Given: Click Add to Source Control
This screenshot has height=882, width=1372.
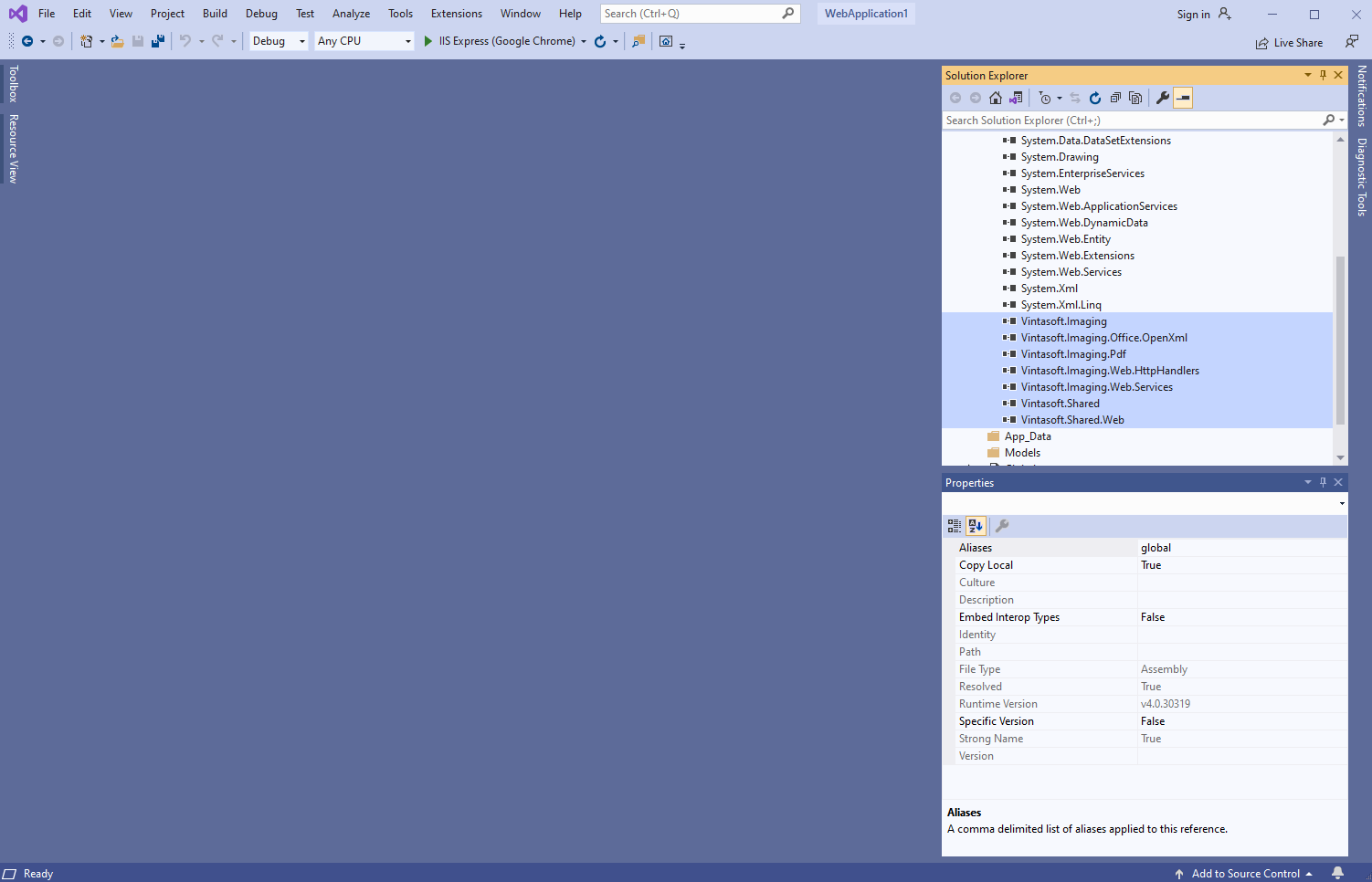Looking at the screenshot, I should (x=1244, y=874).
